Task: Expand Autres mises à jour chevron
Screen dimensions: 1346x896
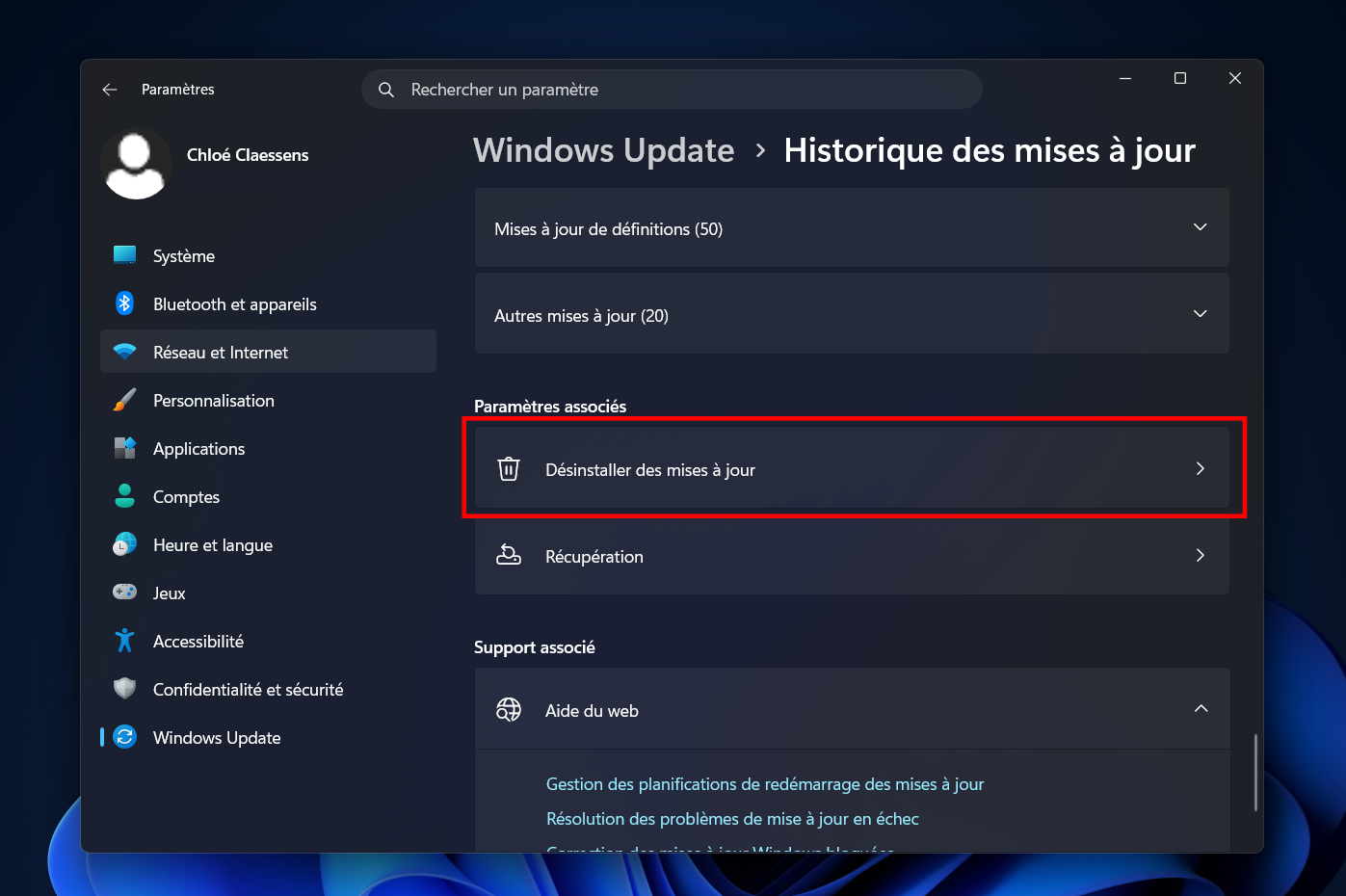Action: [1201, 314]
